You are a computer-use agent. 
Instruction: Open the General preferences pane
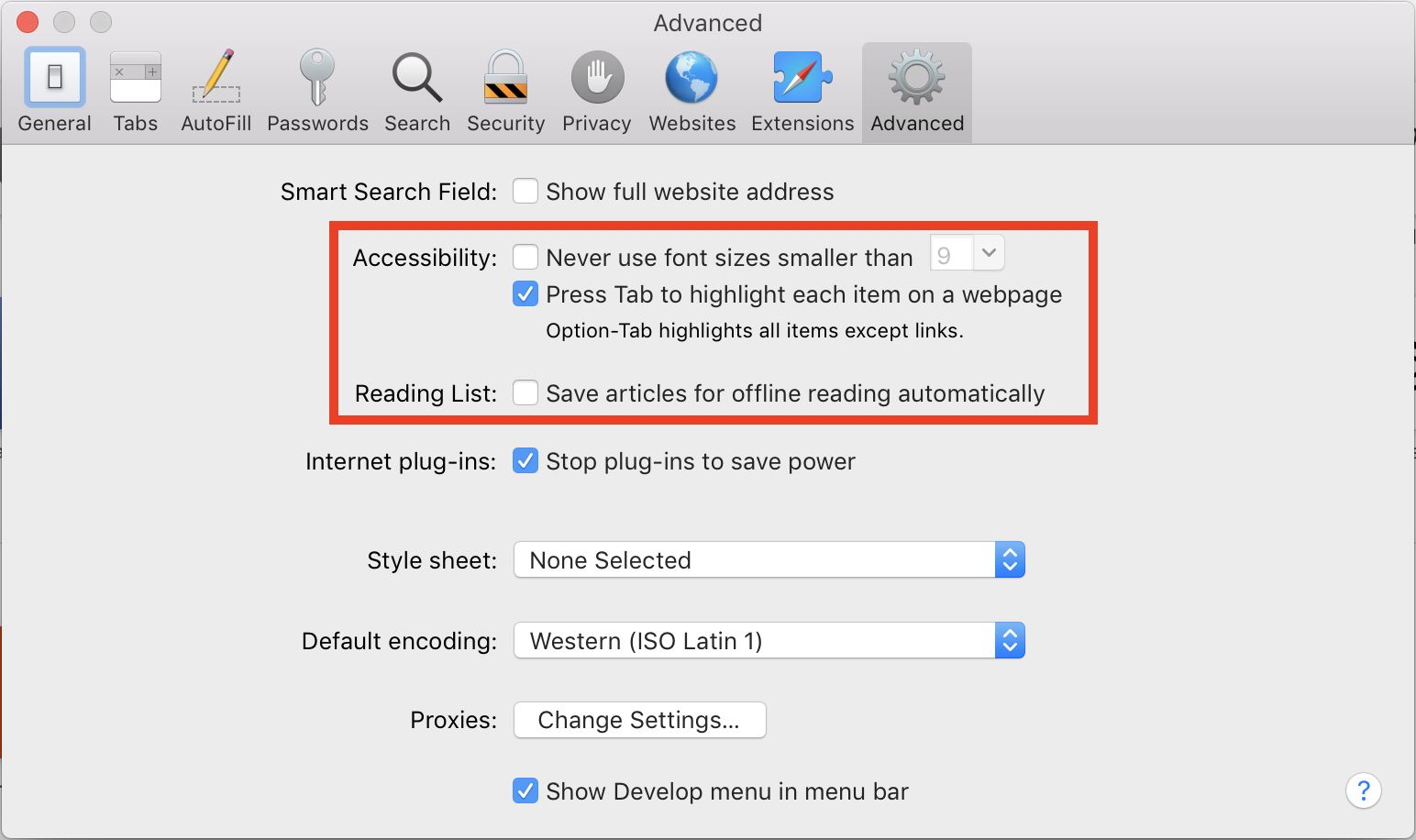coord(54,90)
